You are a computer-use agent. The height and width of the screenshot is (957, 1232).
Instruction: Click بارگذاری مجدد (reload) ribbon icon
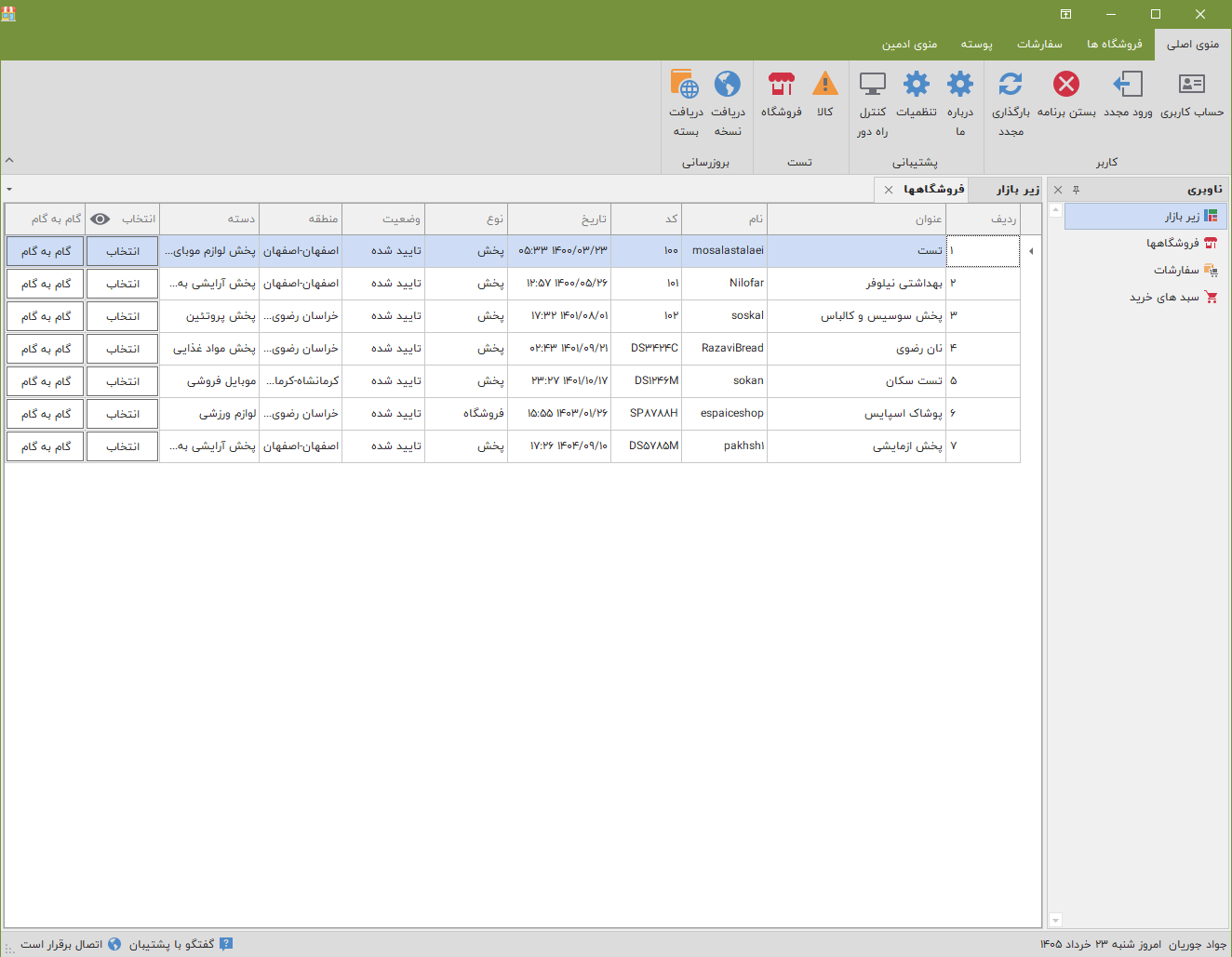(1011, 85)
